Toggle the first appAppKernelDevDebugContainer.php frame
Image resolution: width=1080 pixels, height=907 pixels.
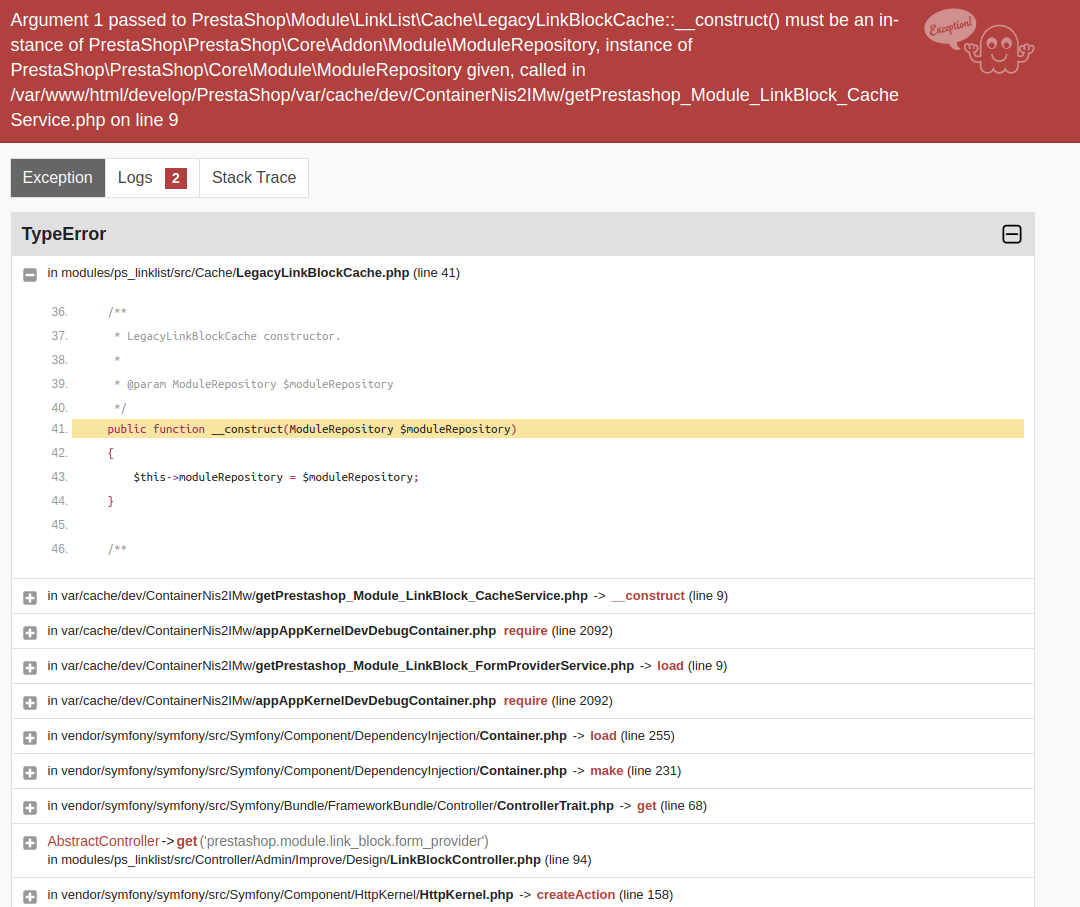coord(29,631)
